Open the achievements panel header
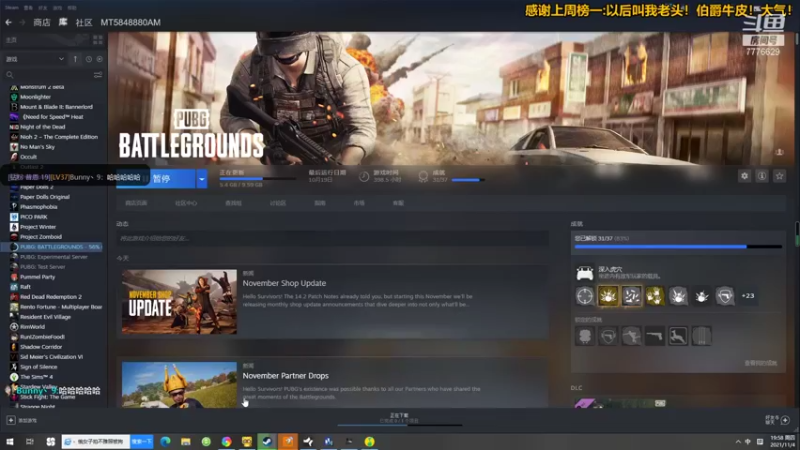 577,224
